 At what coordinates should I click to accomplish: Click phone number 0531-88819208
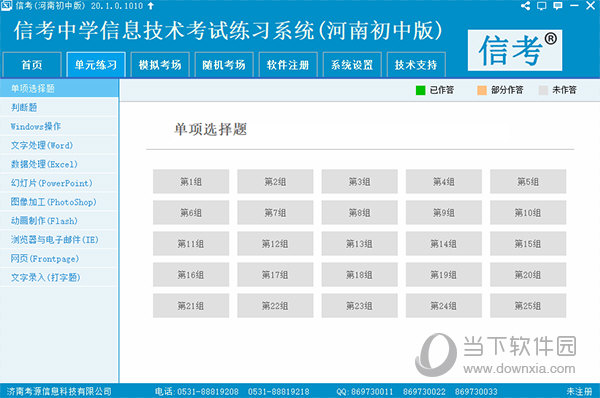point(208,391)
